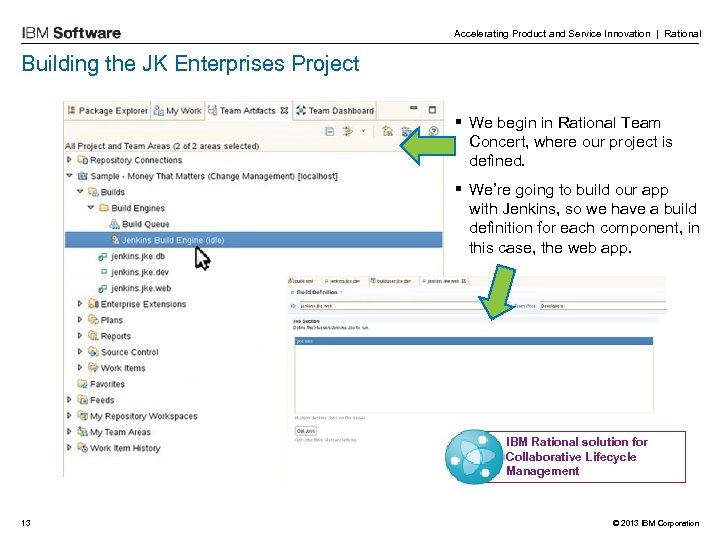The image size is (720, 540).
Task: Expand the Enterprise Extensions node
Action: click(x=80, y=304)
